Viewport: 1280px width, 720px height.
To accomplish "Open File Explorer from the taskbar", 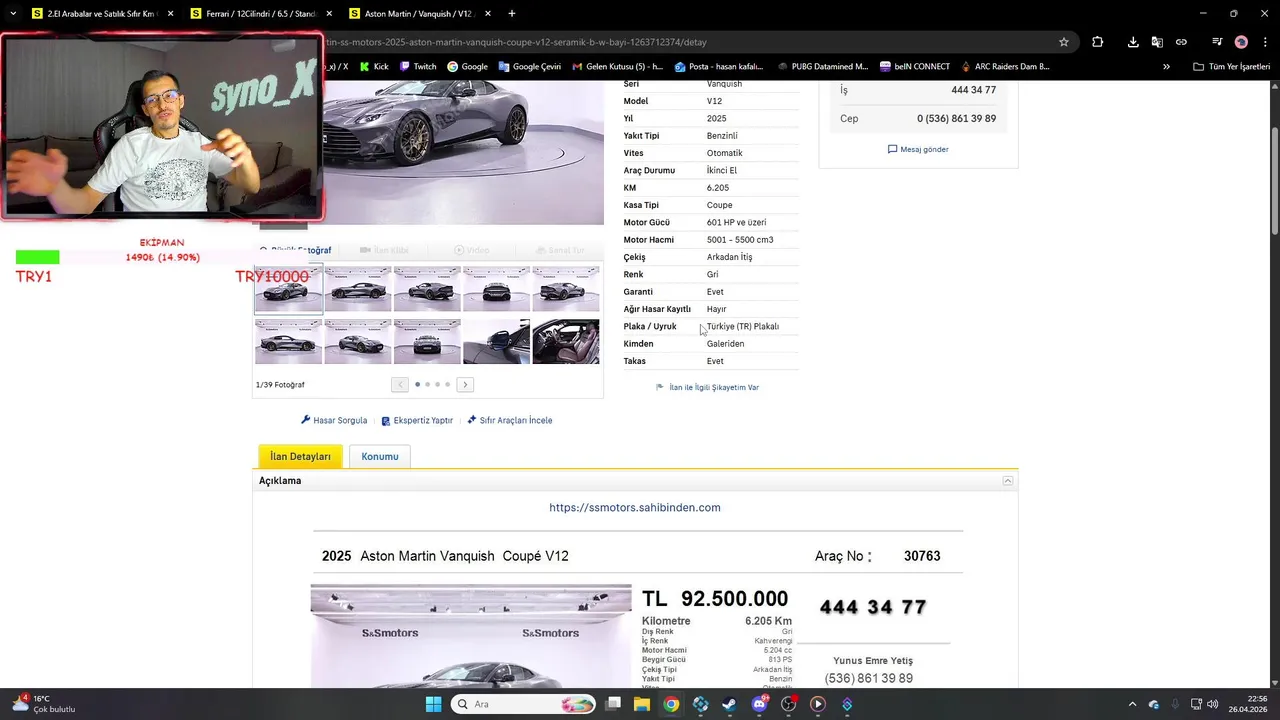I will (x=641, y=704).
